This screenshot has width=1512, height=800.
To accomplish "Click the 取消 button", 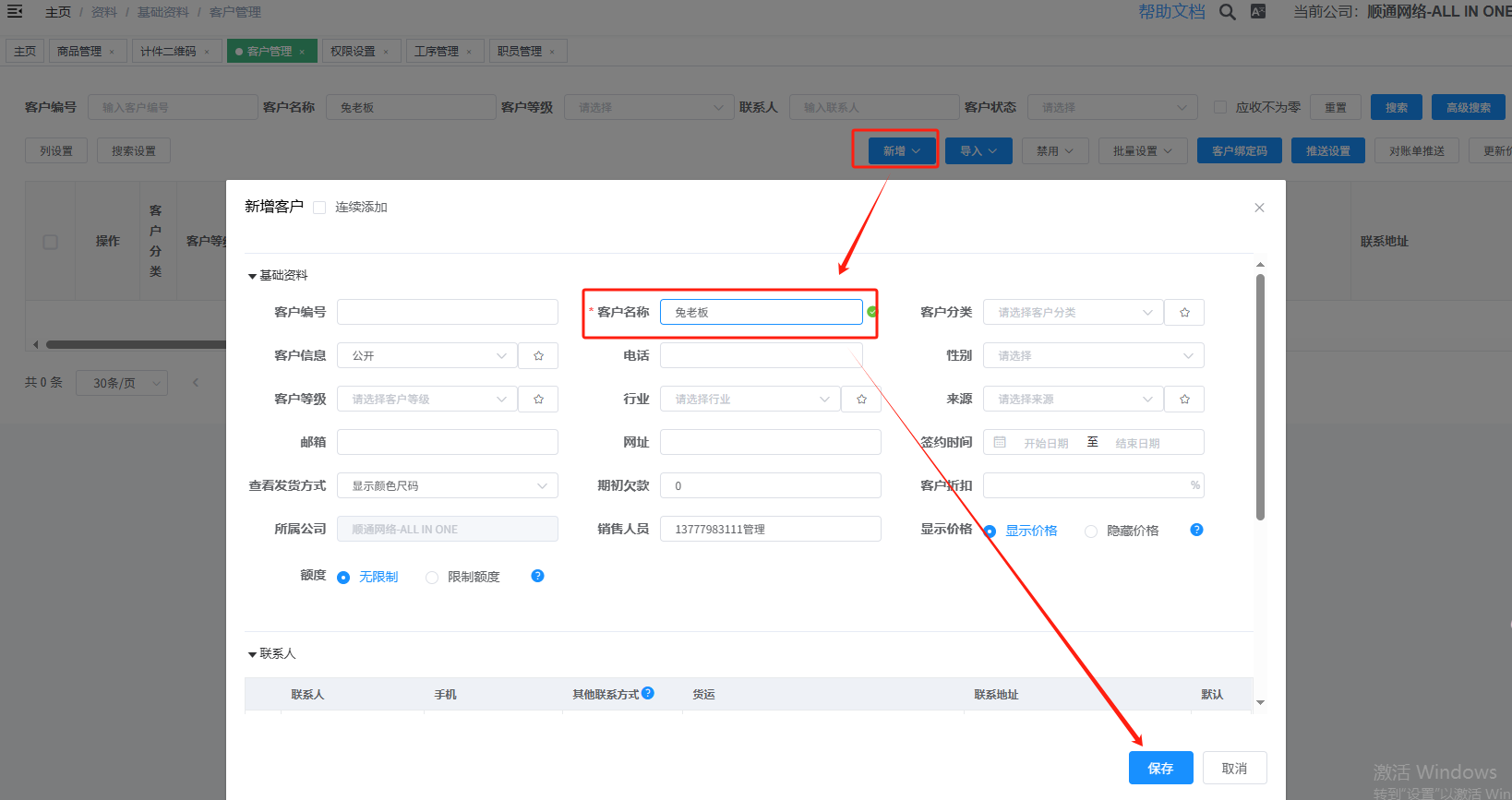I will click(1234, 769).
